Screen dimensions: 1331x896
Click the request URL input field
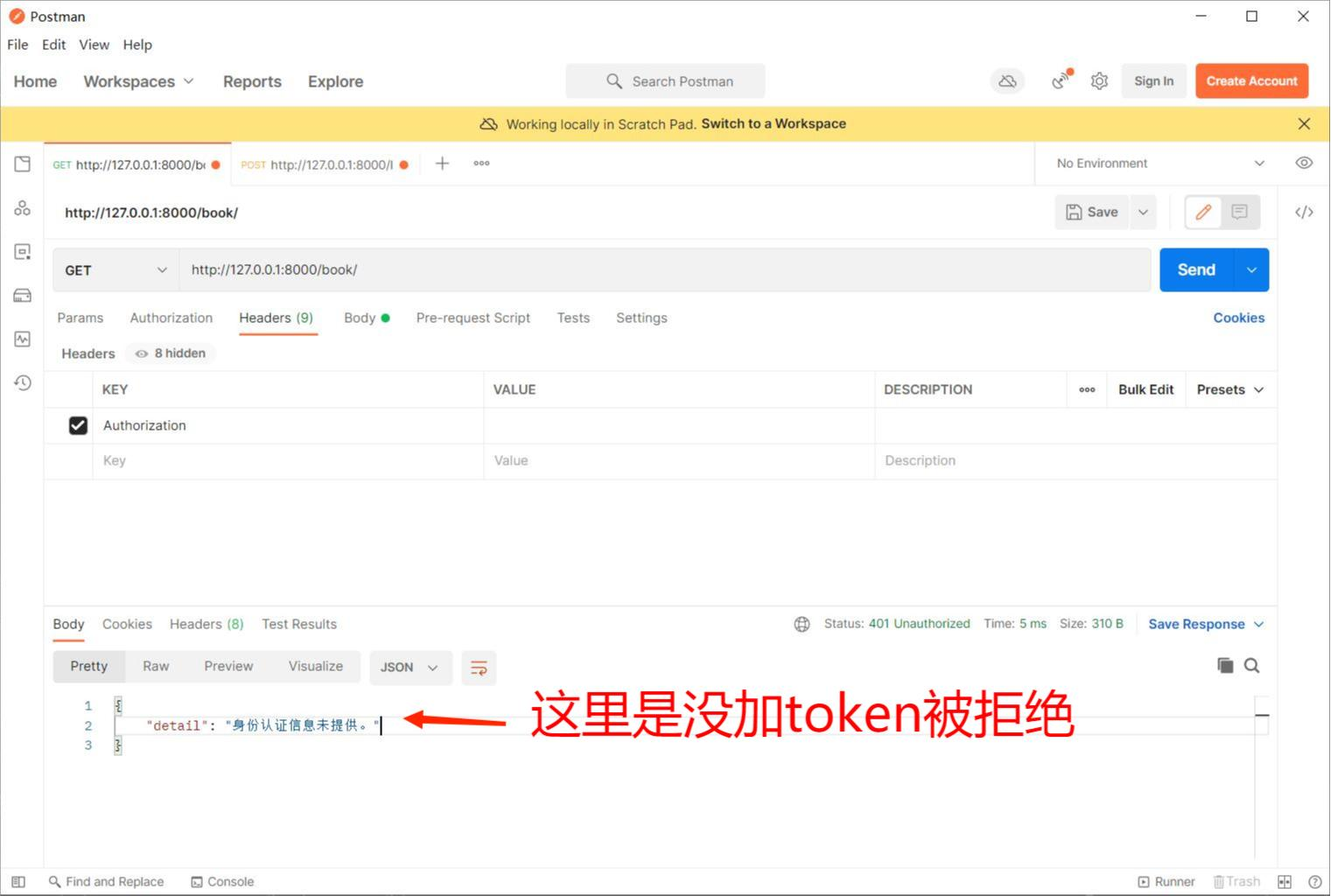[665, 269]
